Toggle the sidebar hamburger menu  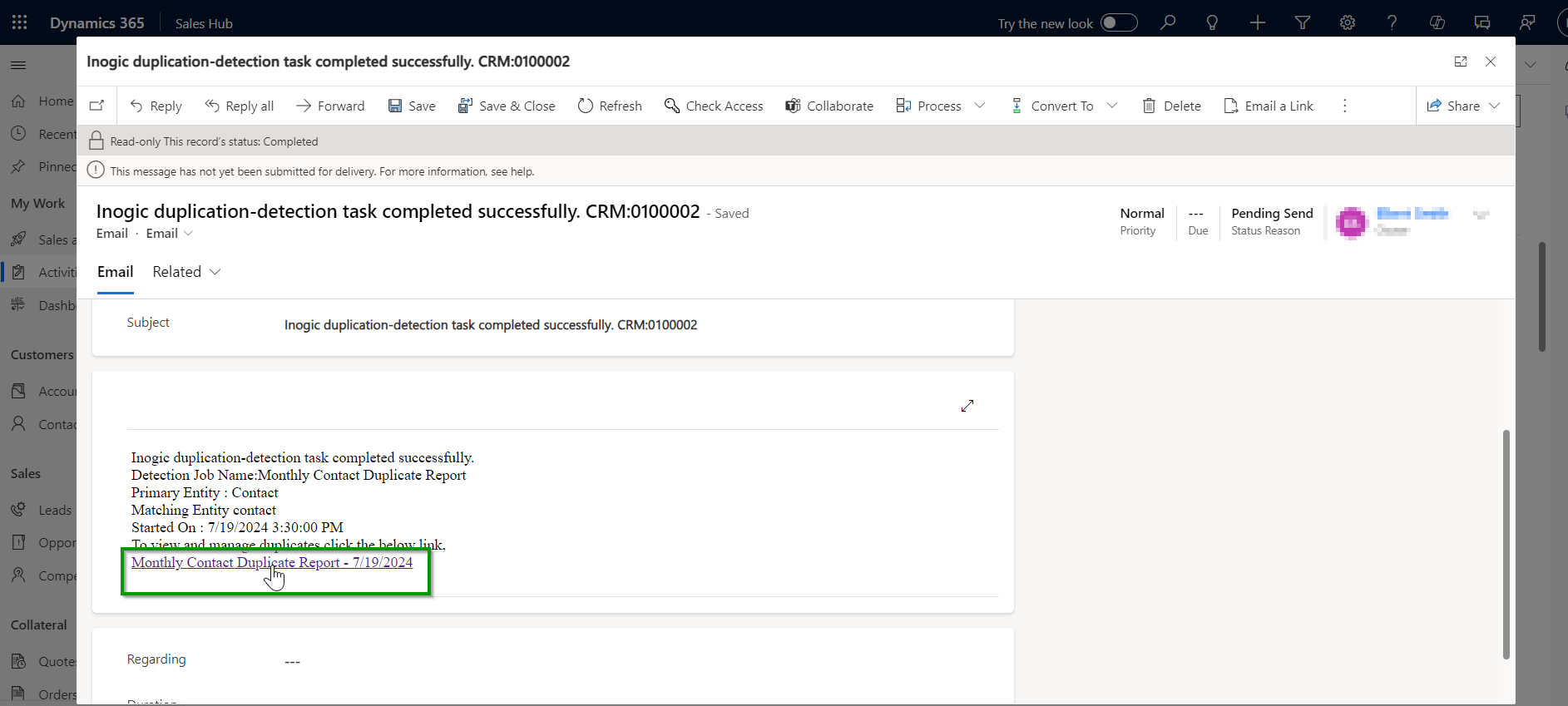pos(18,65)
